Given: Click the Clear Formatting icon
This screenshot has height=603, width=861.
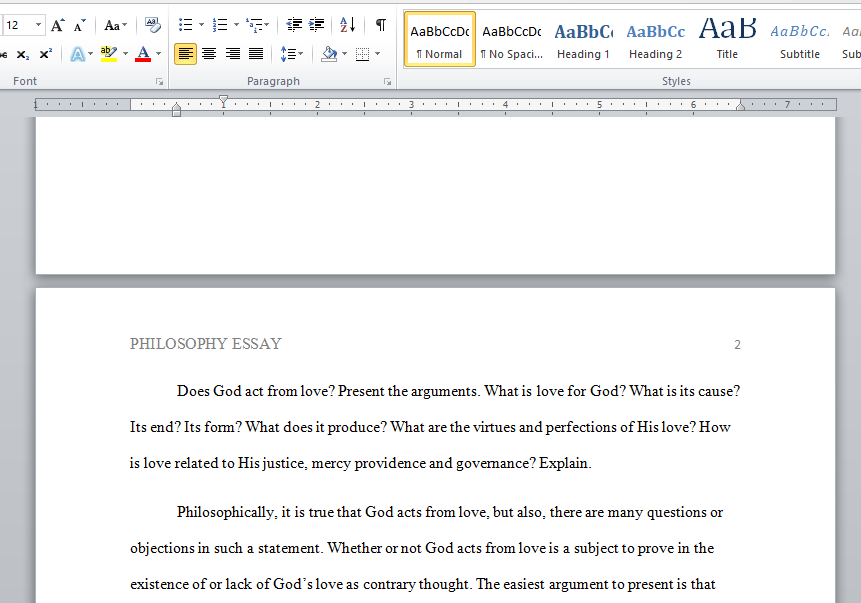Looking at the screenshot, I should 153,25.
